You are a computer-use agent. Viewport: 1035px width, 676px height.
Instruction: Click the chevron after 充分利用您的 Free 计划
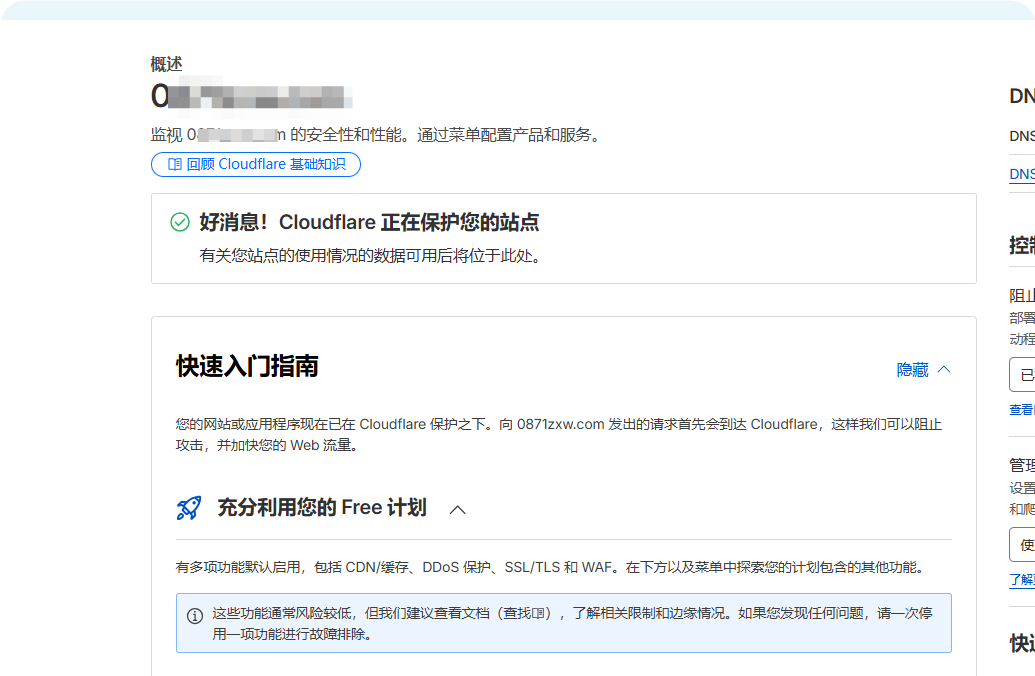(x=458, y=509)
